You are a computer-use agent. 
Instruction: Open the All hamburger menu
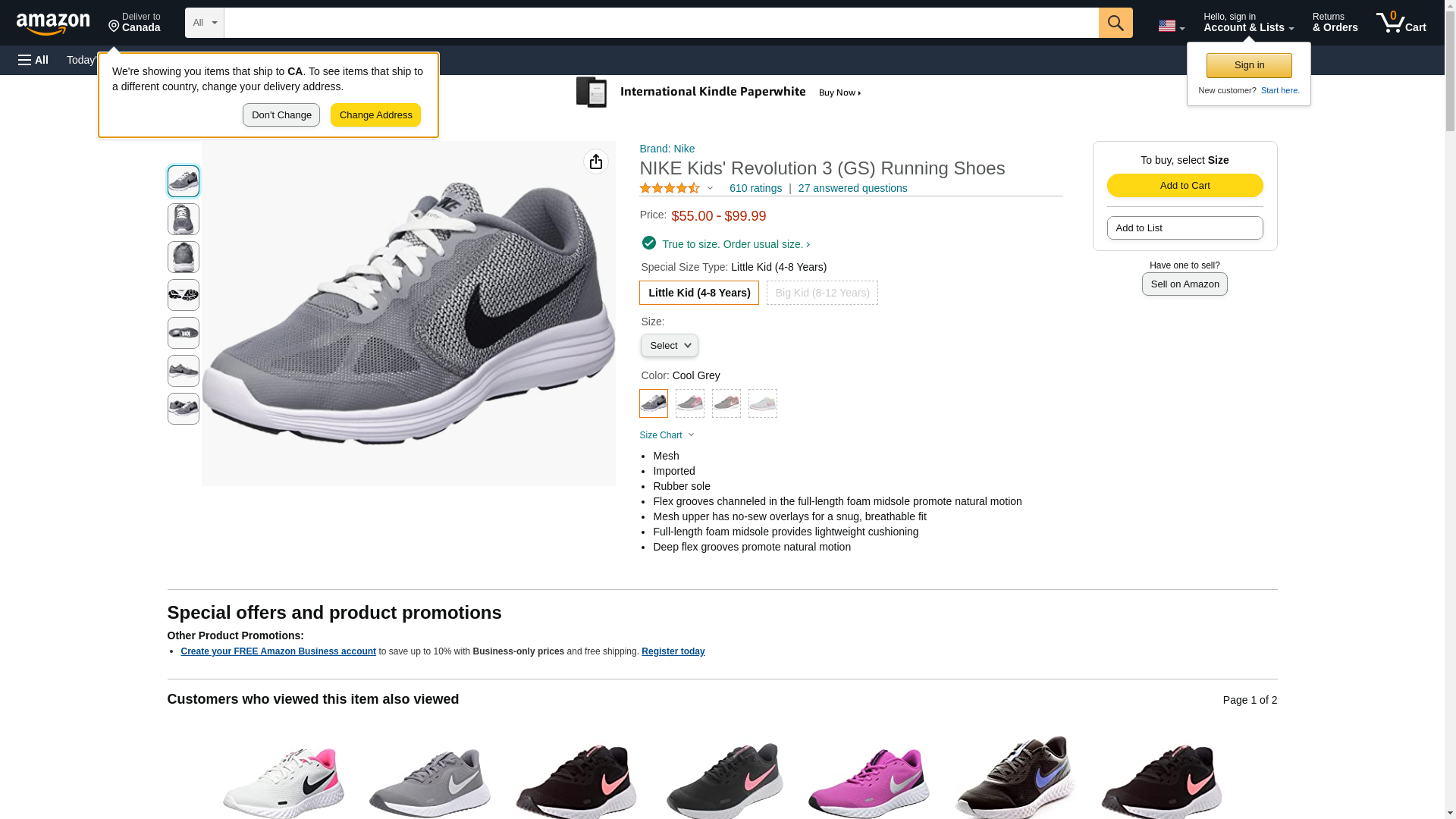point(33,60)
